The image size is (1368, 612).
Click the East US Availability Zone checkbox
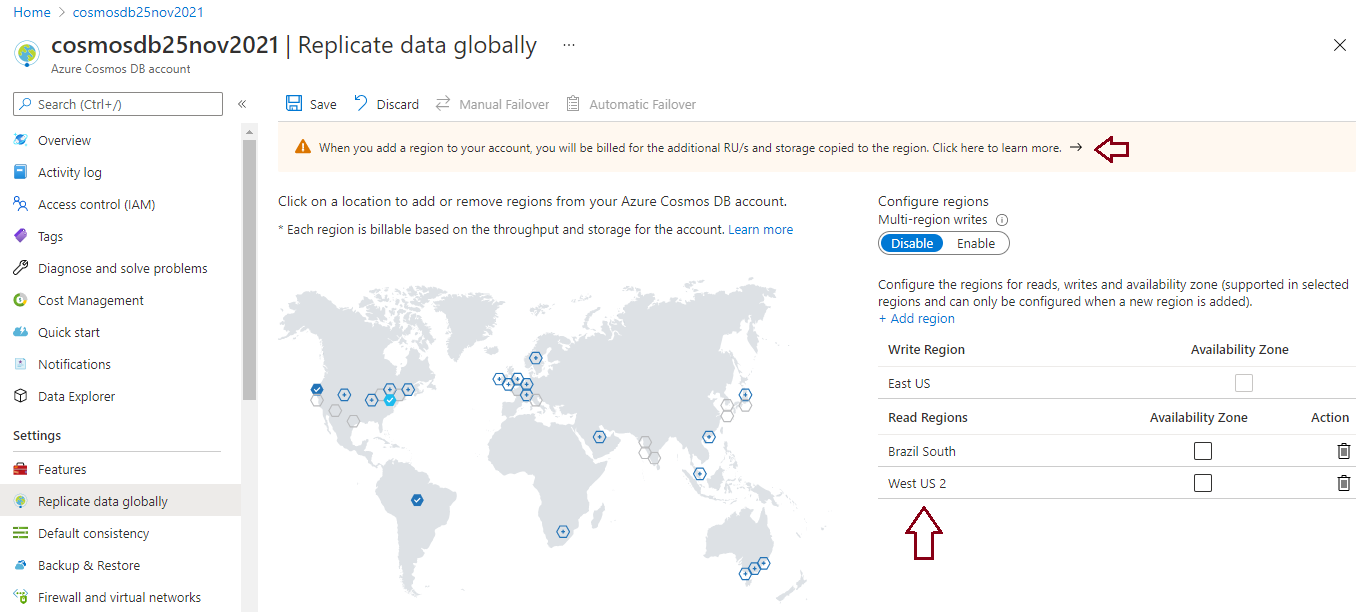(1244, 383)
